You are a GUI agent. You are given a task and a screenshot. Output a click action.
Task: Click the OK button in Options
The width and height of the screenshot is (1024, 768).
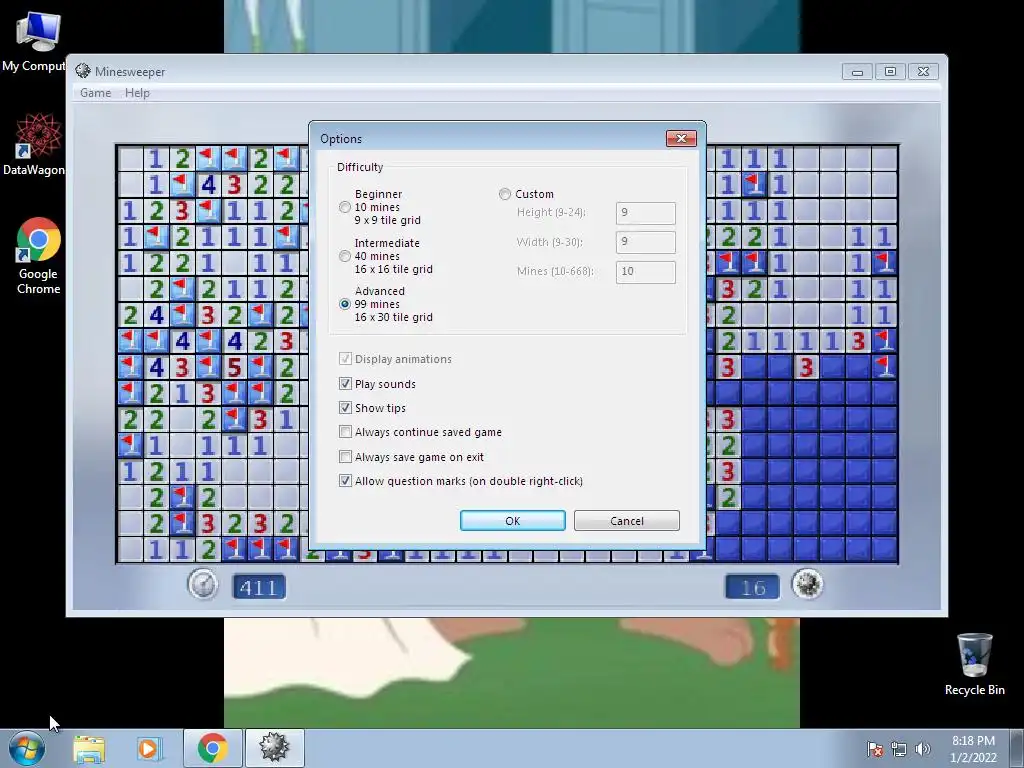(x=513, y=520)
